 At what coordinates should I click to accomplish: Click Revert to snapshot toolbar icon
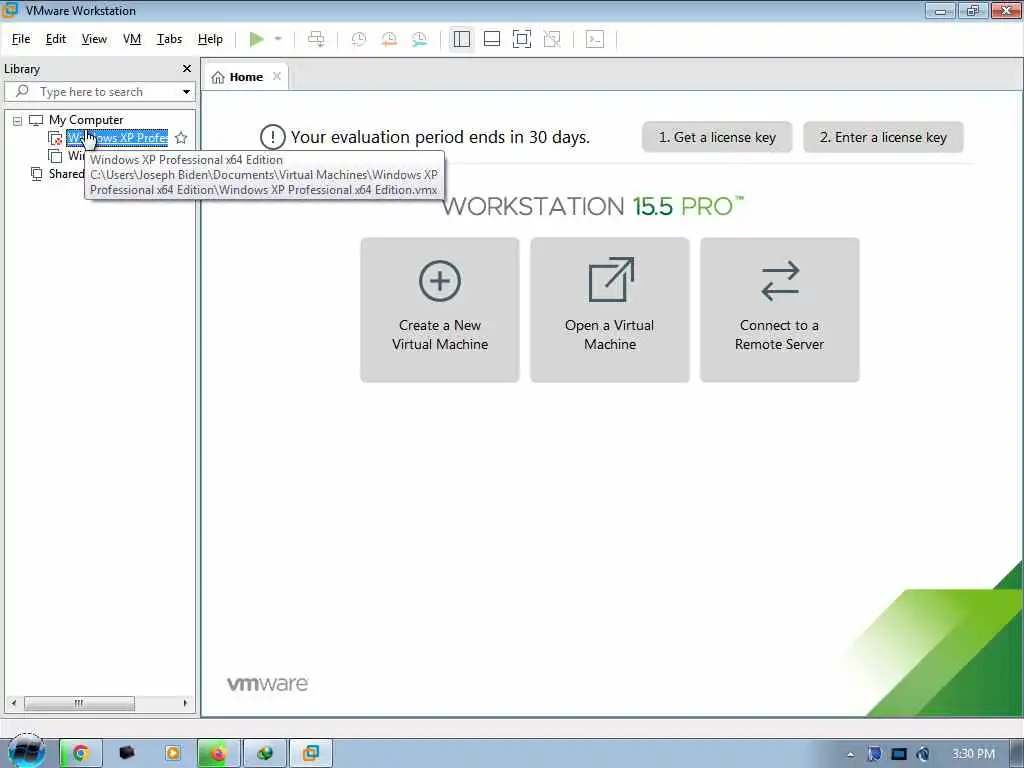coord(389,39)
